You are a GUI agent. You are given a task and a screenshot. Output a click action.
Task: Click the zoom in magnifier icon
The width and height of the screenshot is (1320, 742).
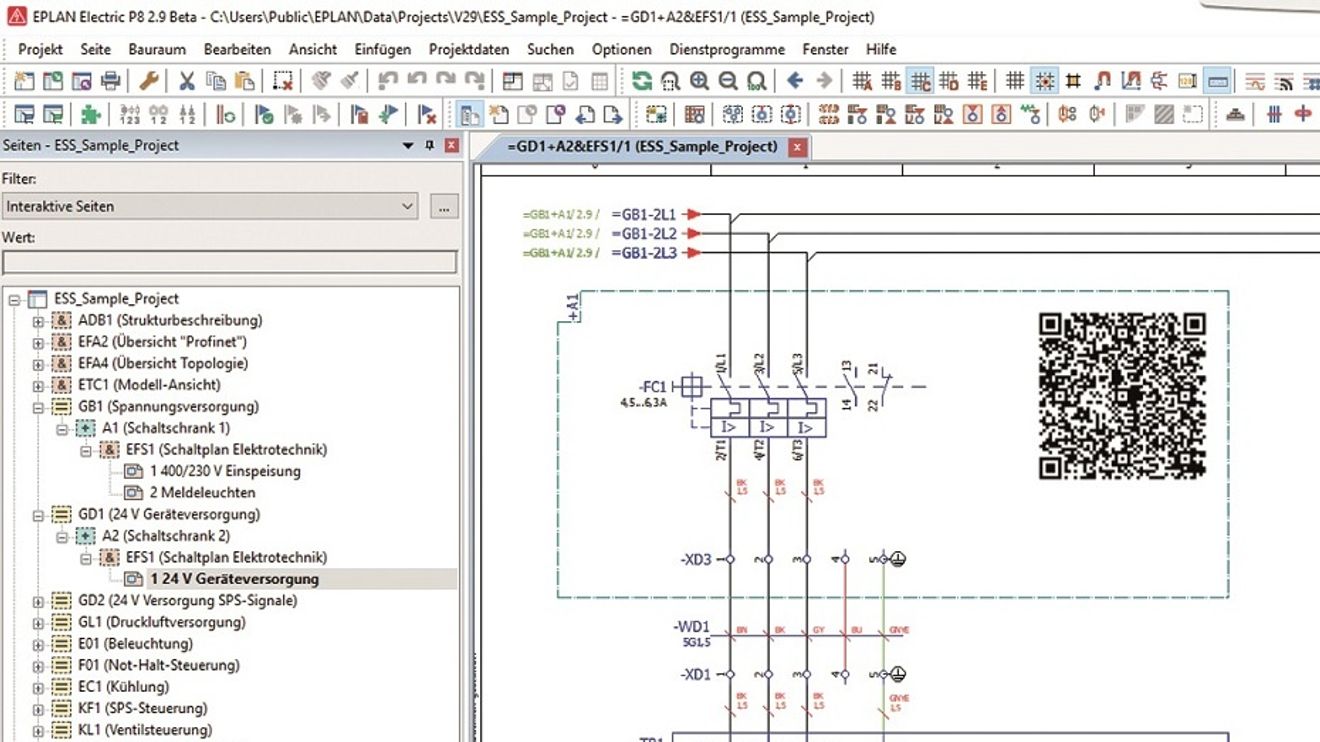[x=700, y=81]
